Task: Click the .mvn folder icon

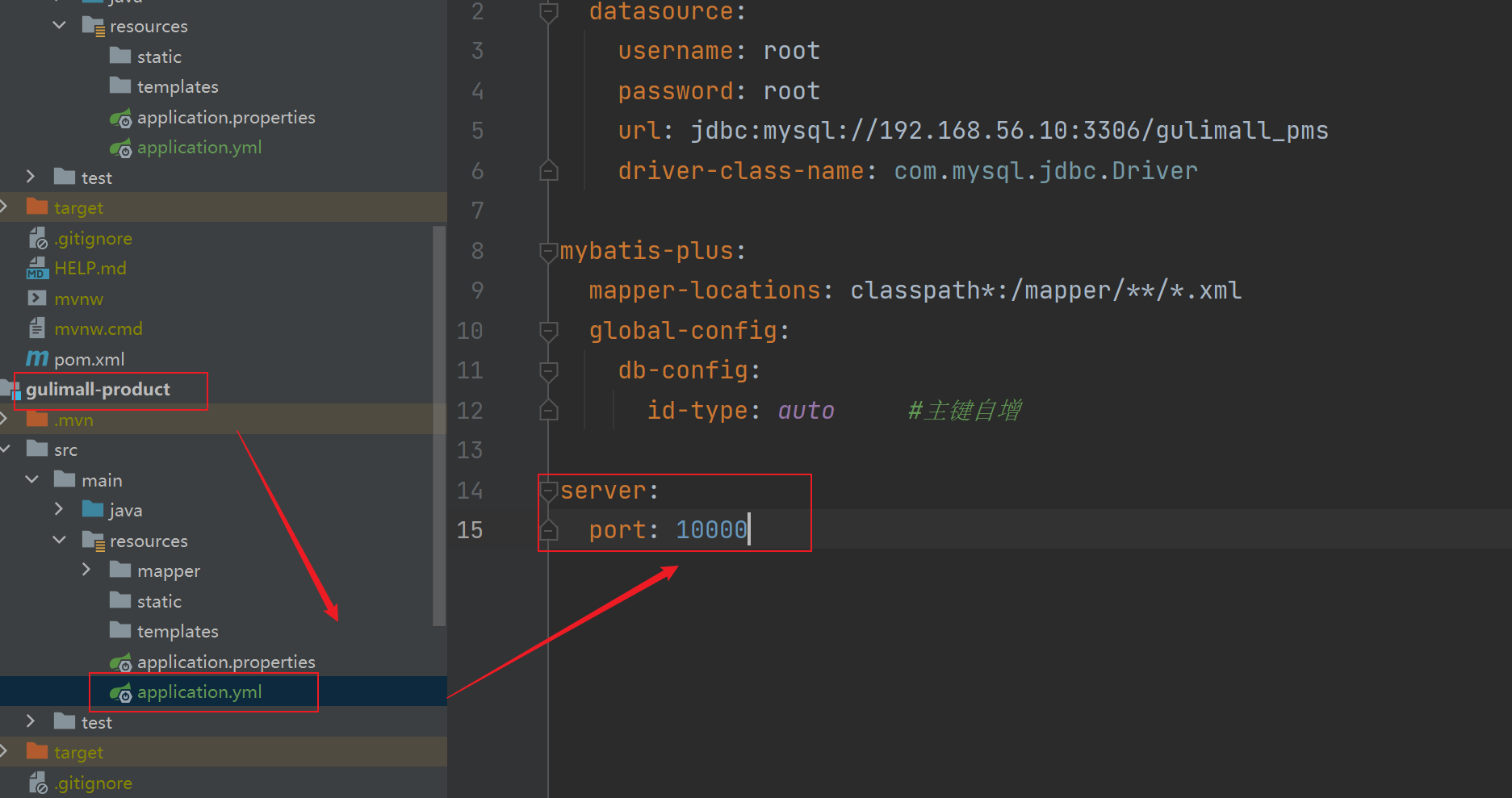Action: pos(37,419)
